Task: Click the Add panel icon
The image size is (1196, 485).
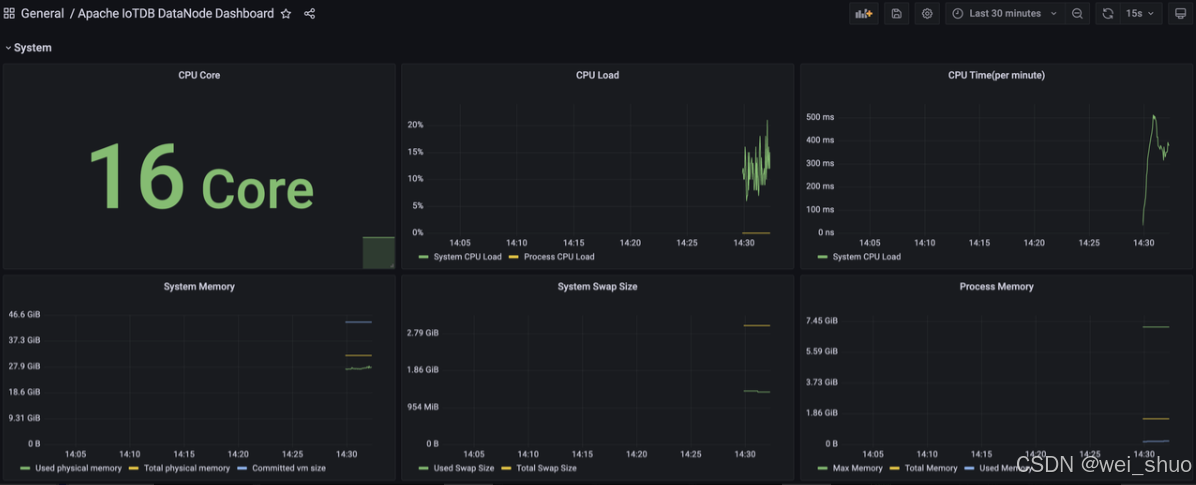Action: [862, 14]
